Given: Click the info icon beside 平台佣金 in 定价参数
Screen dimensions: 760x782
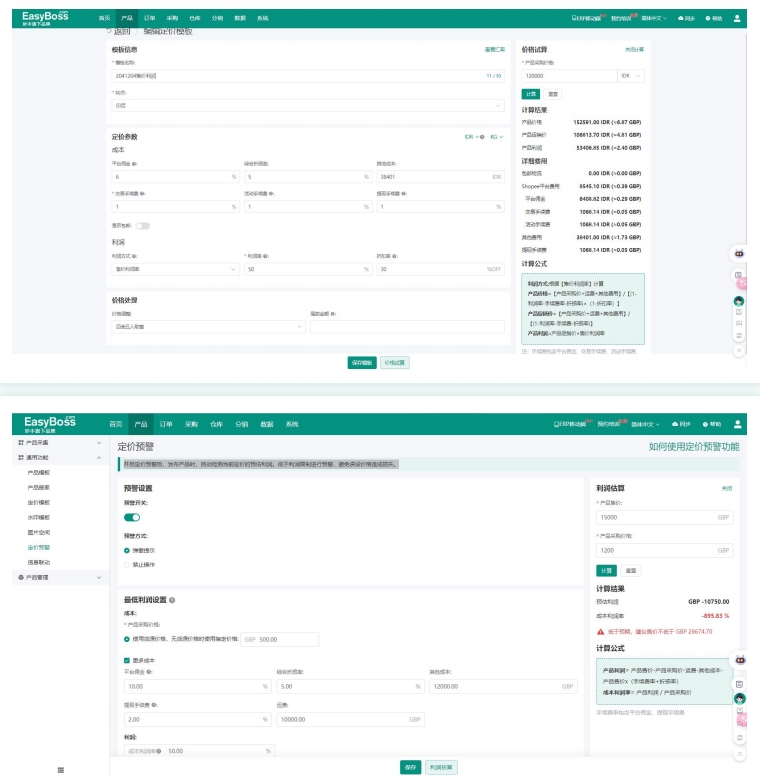Looking at the screenshot, I should 135,164.
